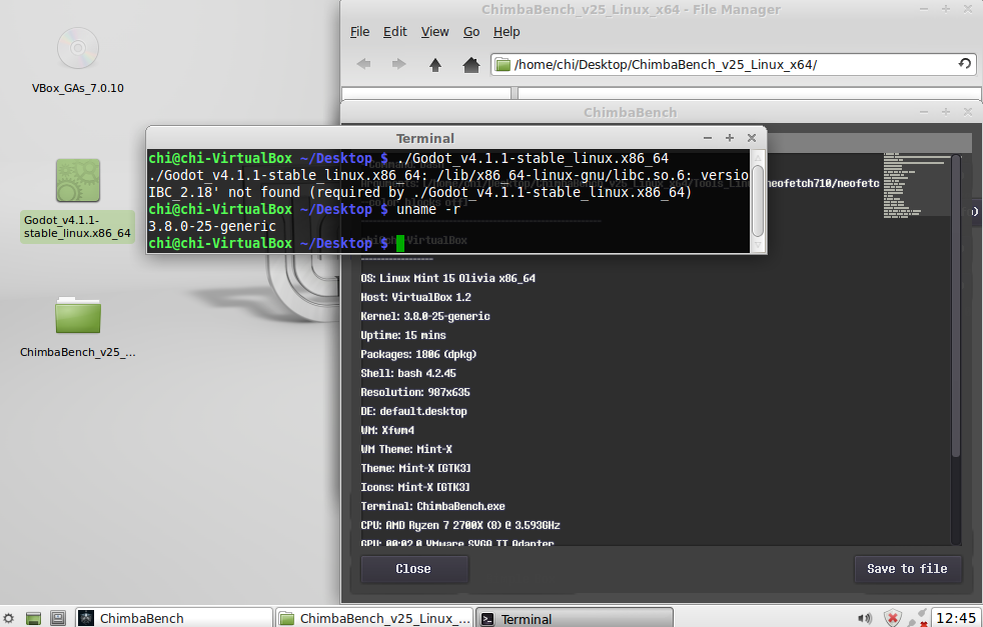Viewport: 983px width, 627px height.
Task: Click CPU: AMD Ryzen 7 2700X line
Action: [460, 525]
